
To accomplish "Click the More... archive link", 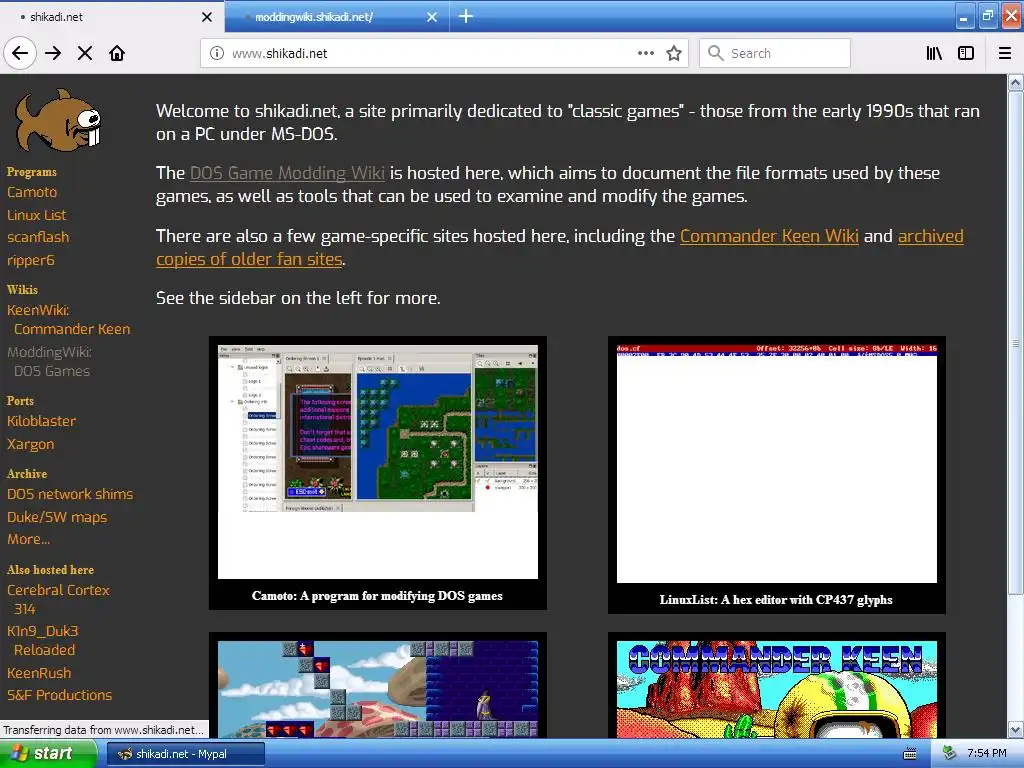I will click(28, 539).
